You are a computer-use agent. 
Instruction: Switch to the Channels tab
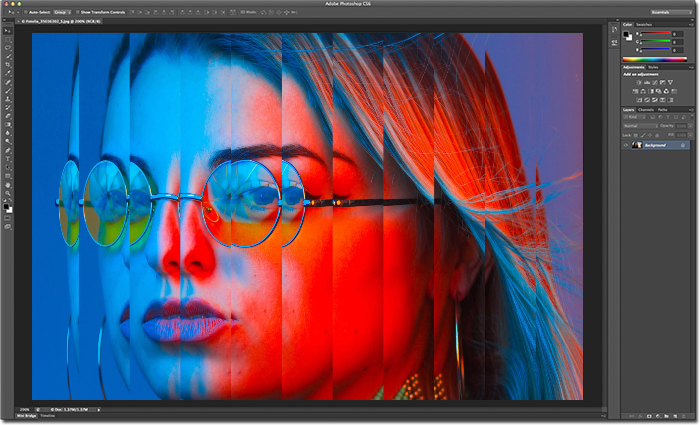coord(646,110)
